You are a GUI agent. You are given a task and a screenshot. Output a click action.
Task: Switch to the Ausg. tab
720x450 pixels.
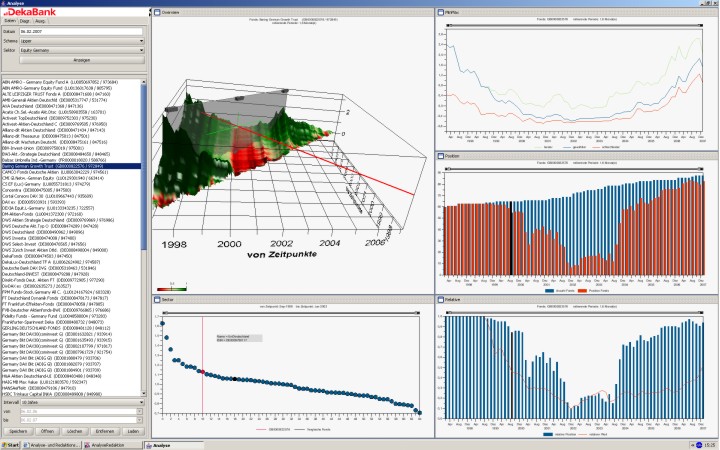click(x=40, y=21)
